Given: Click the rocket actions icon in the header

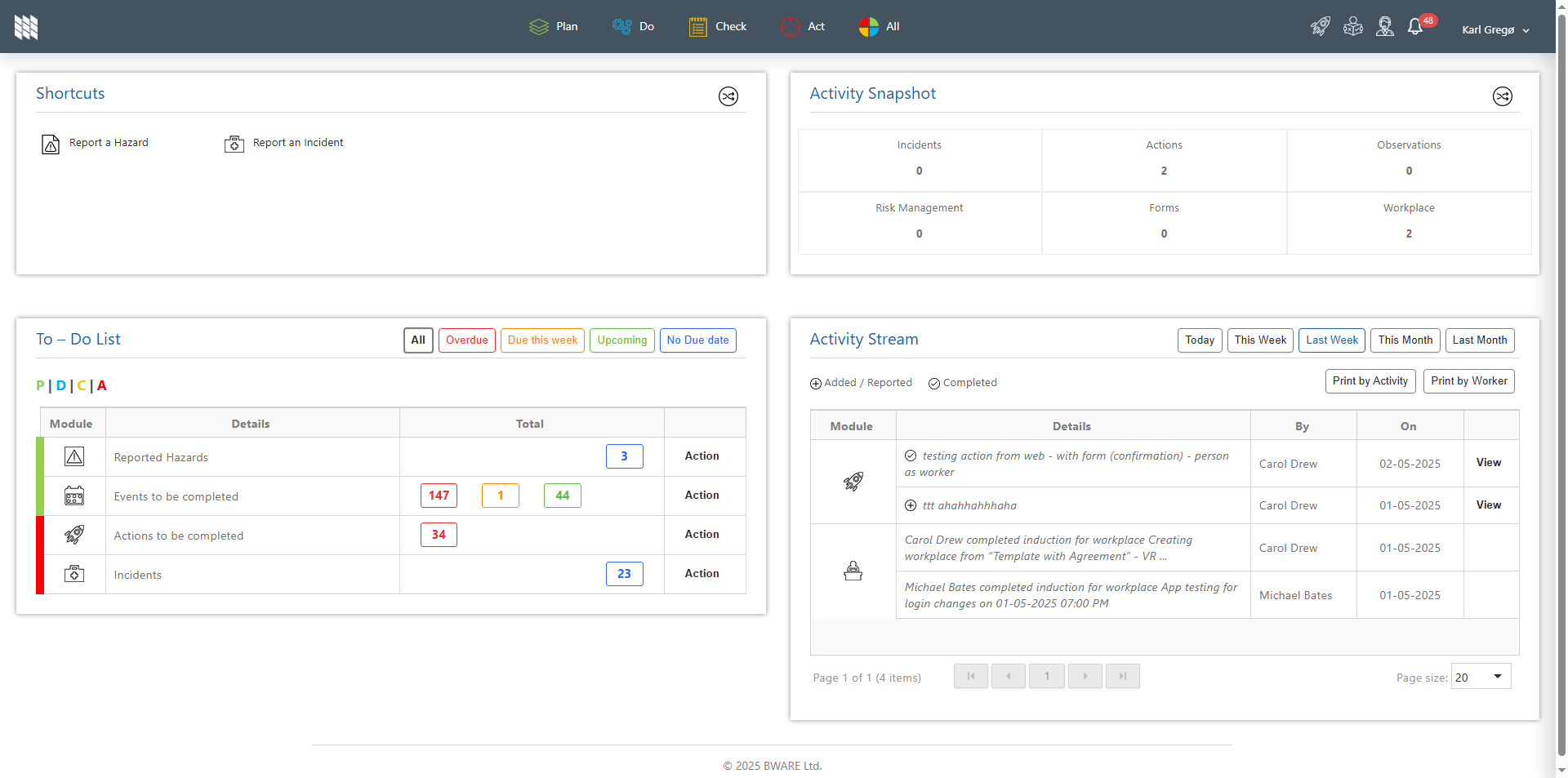Looking at the screenshot, I should (1321, 27).
